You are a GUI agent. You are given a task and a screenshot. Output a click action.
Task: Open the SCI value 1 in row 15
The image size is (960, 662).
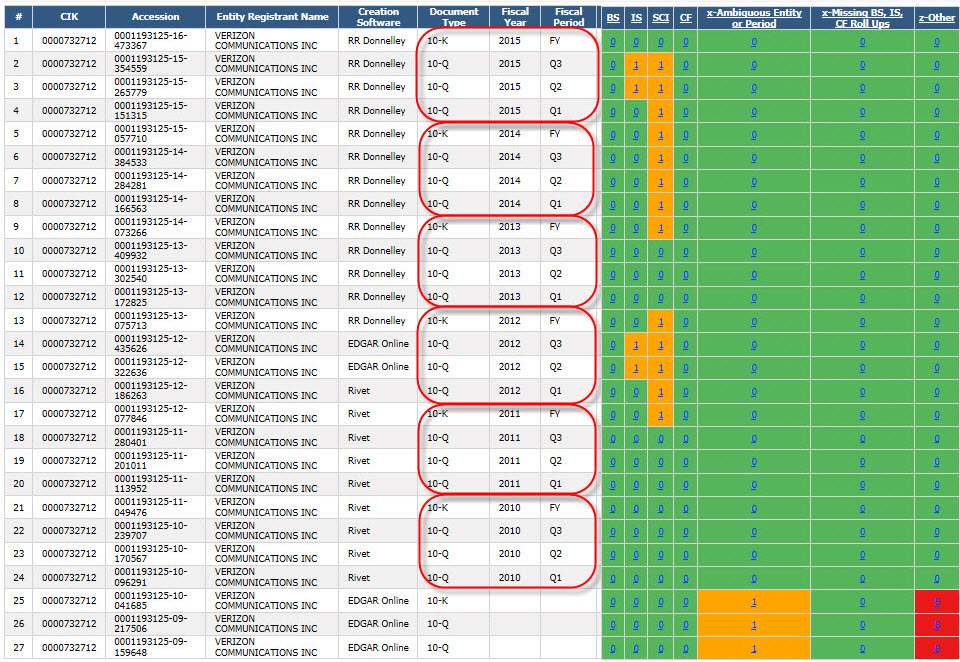(661, 369)
